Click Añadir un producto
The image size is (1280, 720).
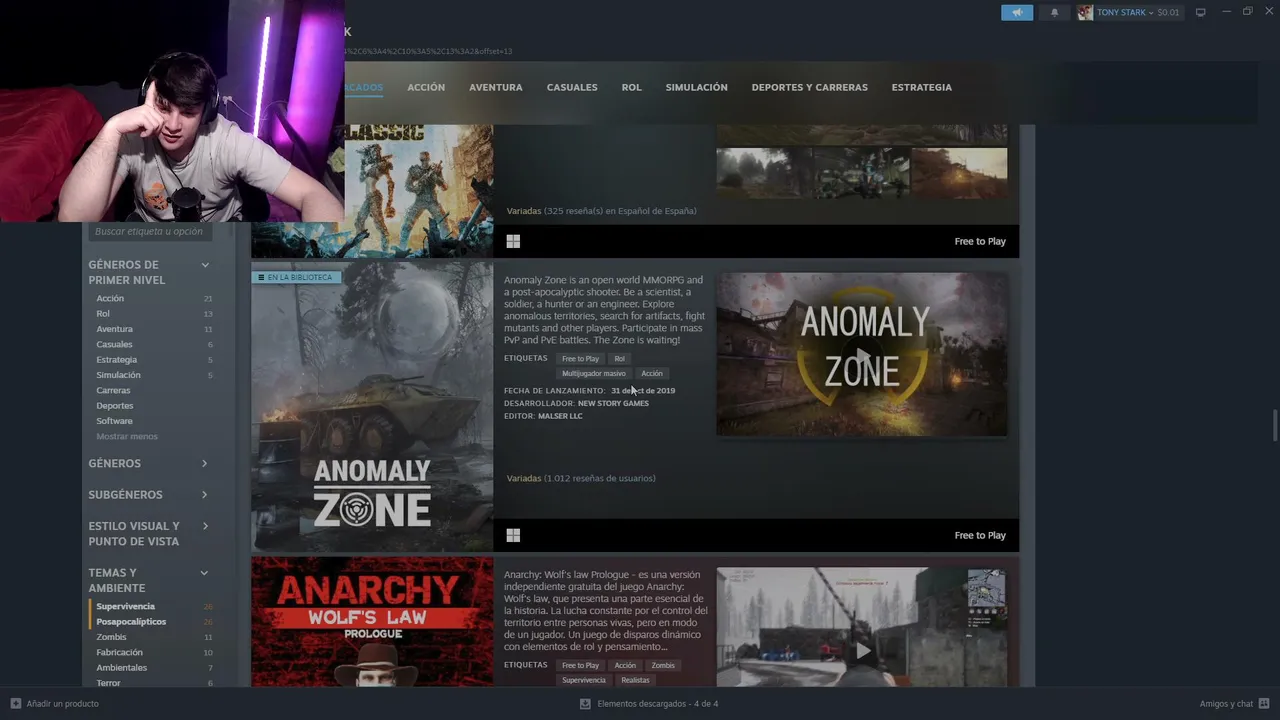[62, 703]
